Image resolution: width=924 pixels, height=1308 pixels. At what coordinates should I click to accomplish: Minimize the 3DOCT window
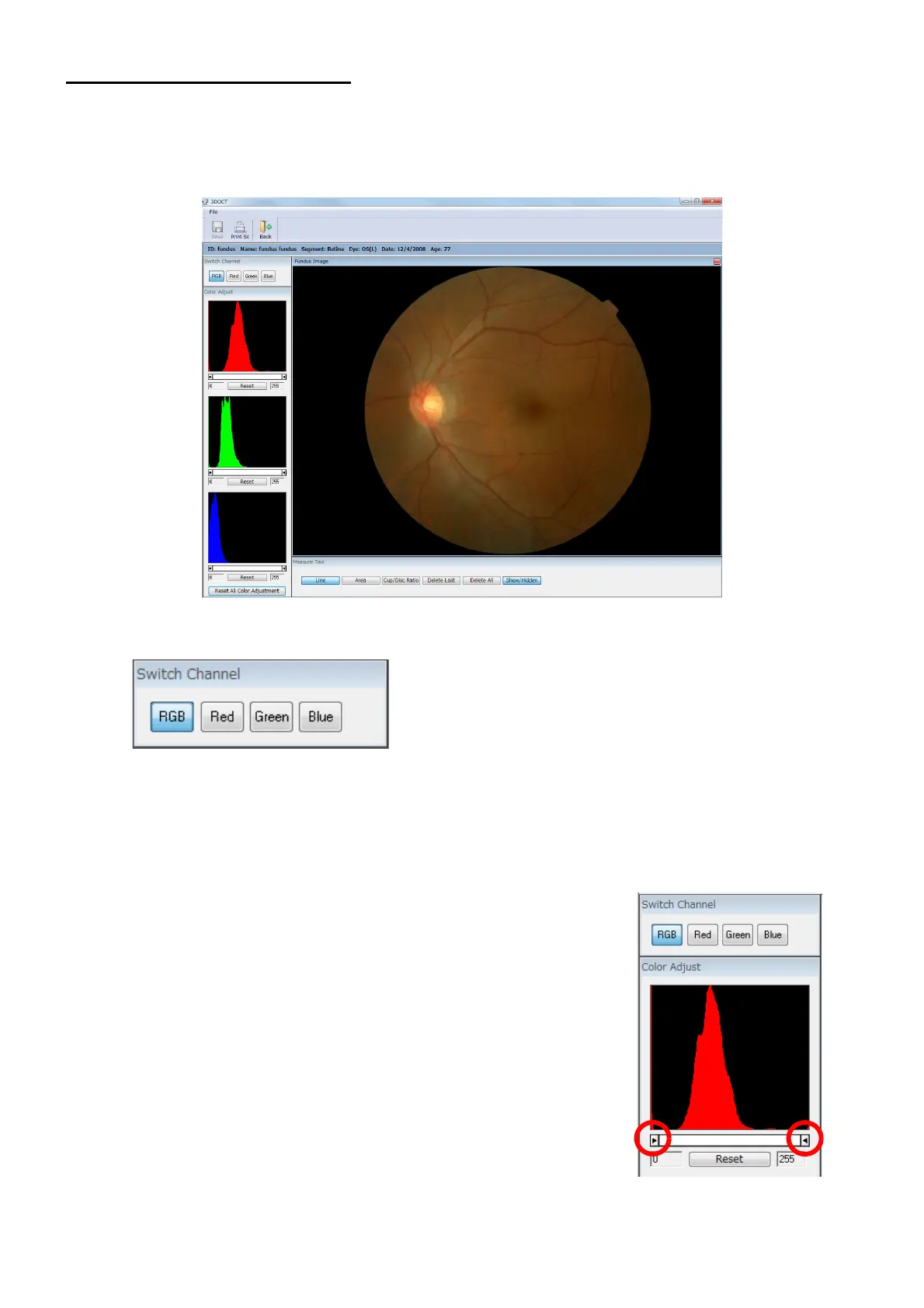click(x=686, y=201)
